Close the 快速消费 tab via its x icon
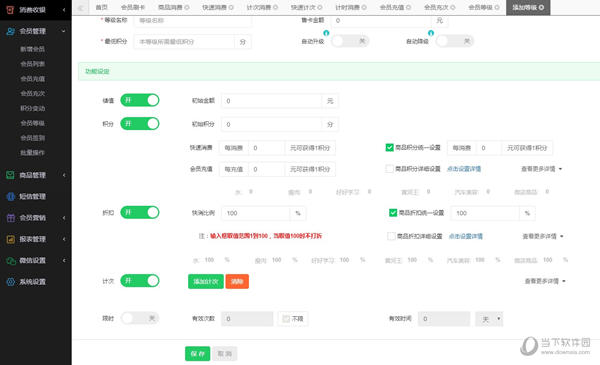600x365 pixels. (x=231, y=7)
